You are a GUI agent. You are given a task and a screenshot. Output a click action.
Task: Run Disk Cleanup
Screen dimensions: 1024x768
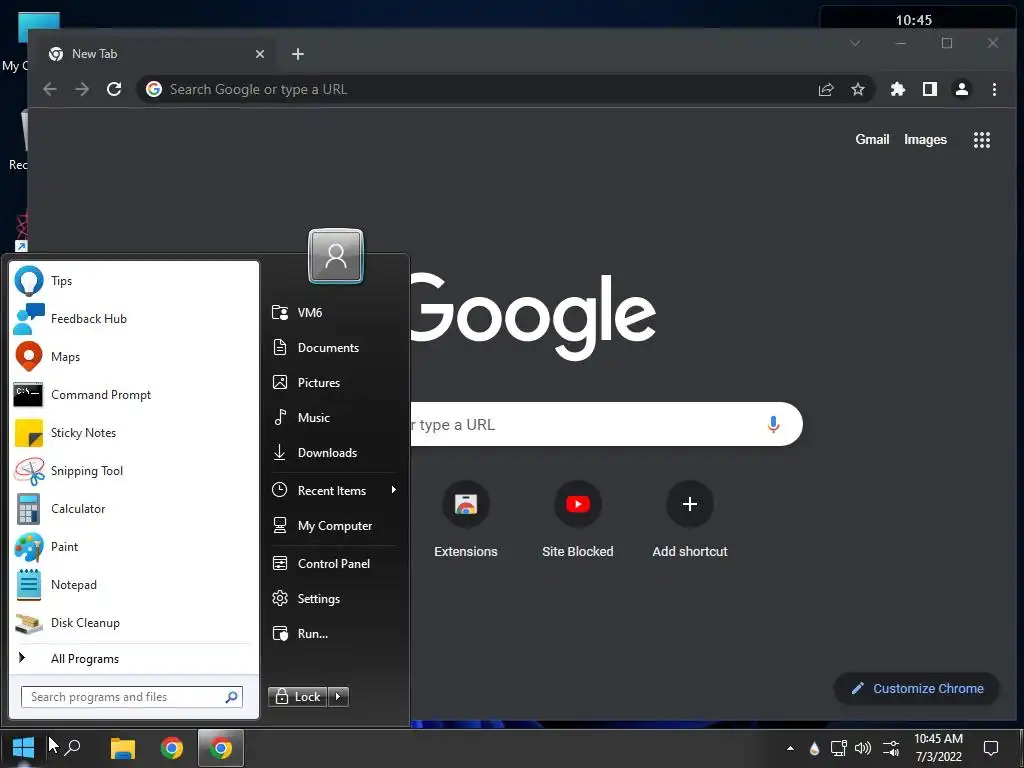click(x=134, y=622)
